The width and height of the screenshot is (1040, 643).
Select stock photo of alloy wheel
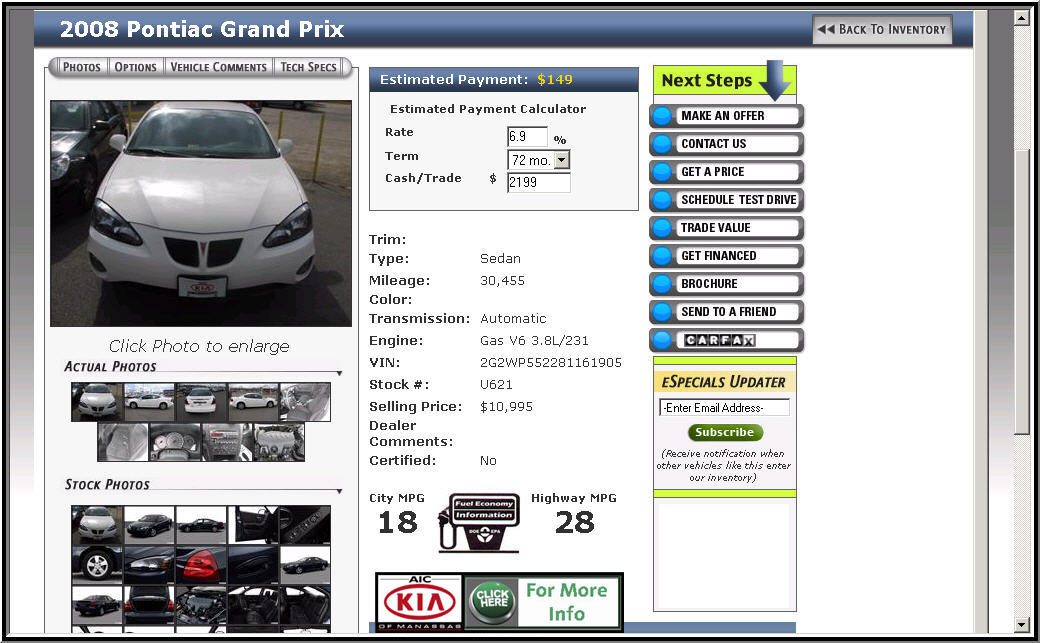coord(97,565)
